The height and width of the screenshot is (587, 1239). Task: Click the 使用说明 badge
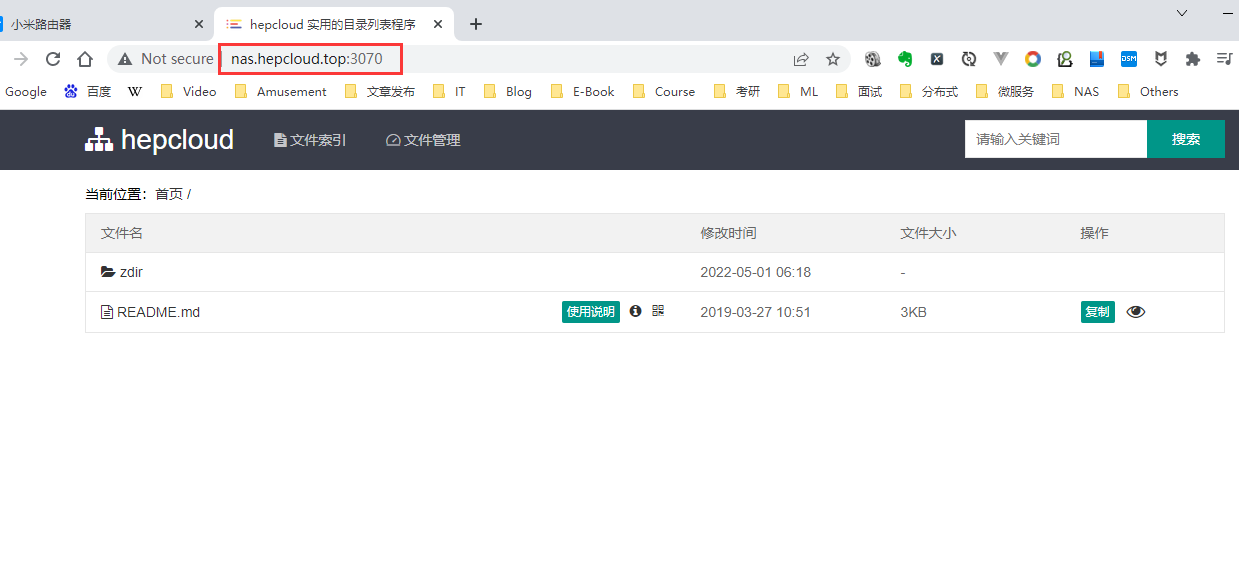[590, 312]
